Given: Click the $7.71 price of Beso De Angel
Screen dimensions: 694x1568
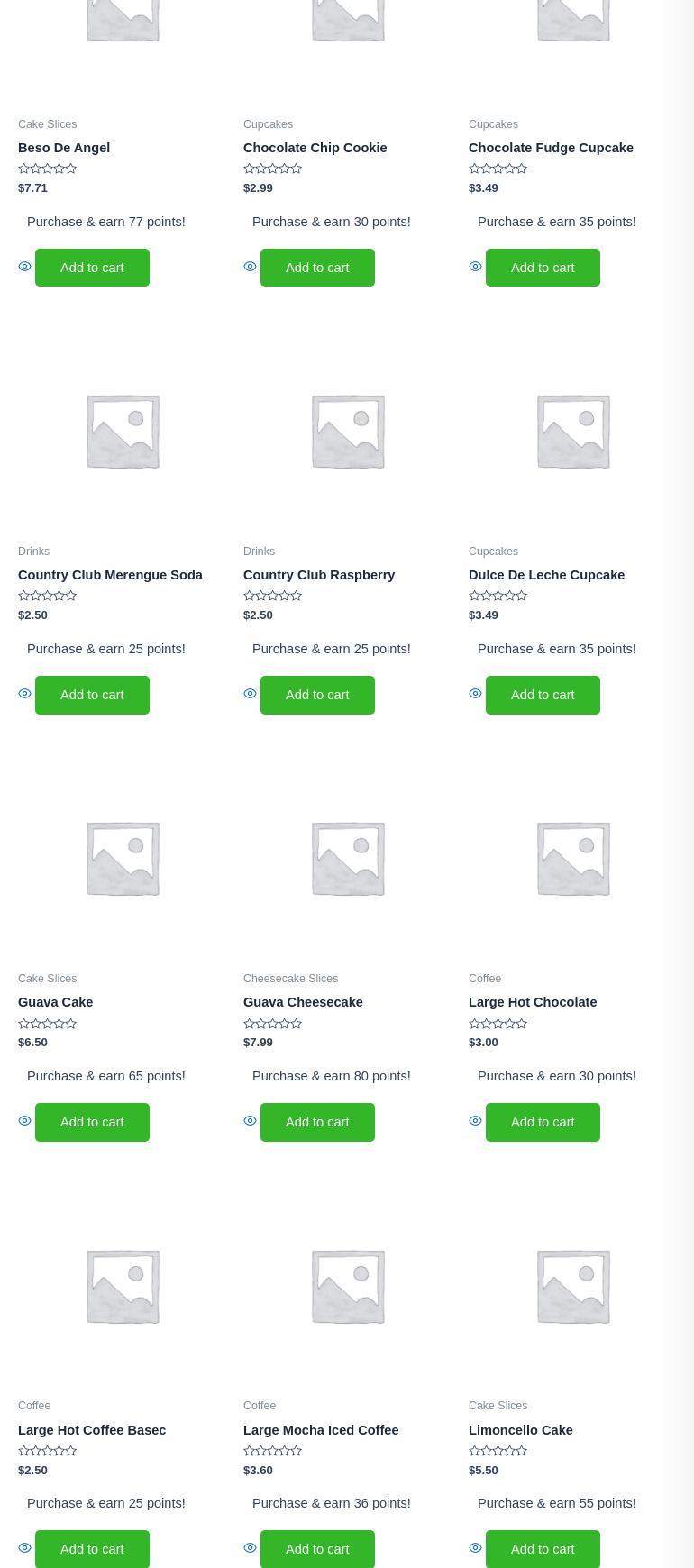Looking at the screenshot, I should click(x=32, y=187).
